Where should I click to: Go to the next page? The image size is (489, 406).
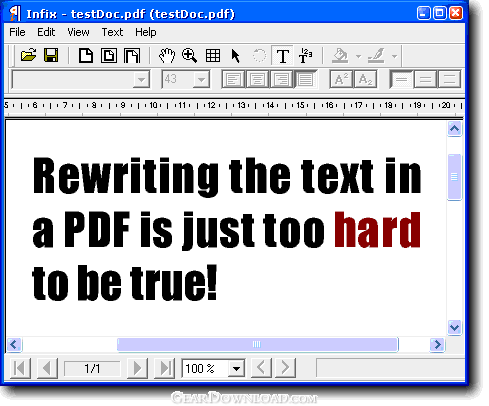pyautogui.click(x=137, y=368)
